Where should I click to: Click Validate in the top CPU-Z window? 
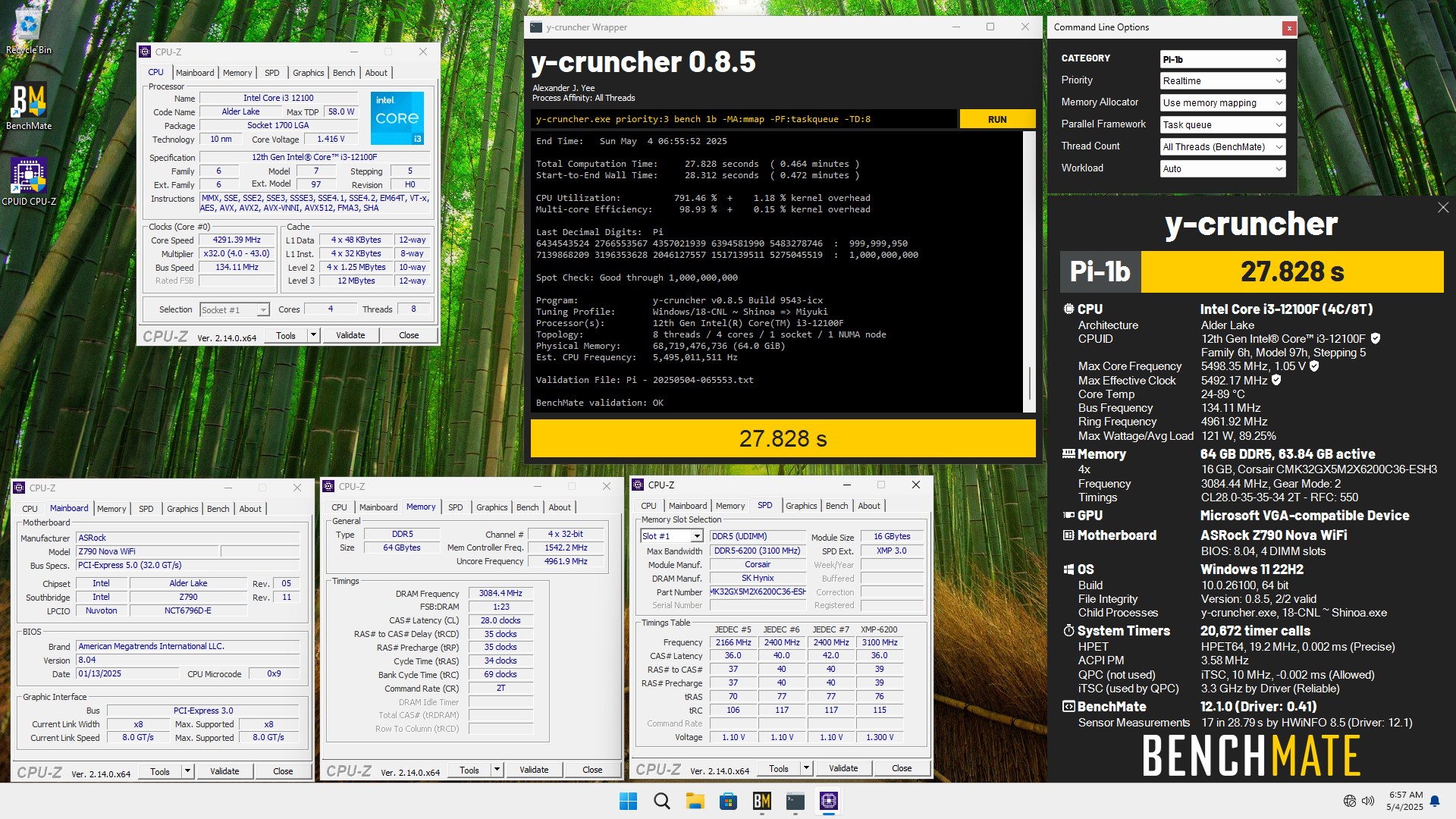350,335
